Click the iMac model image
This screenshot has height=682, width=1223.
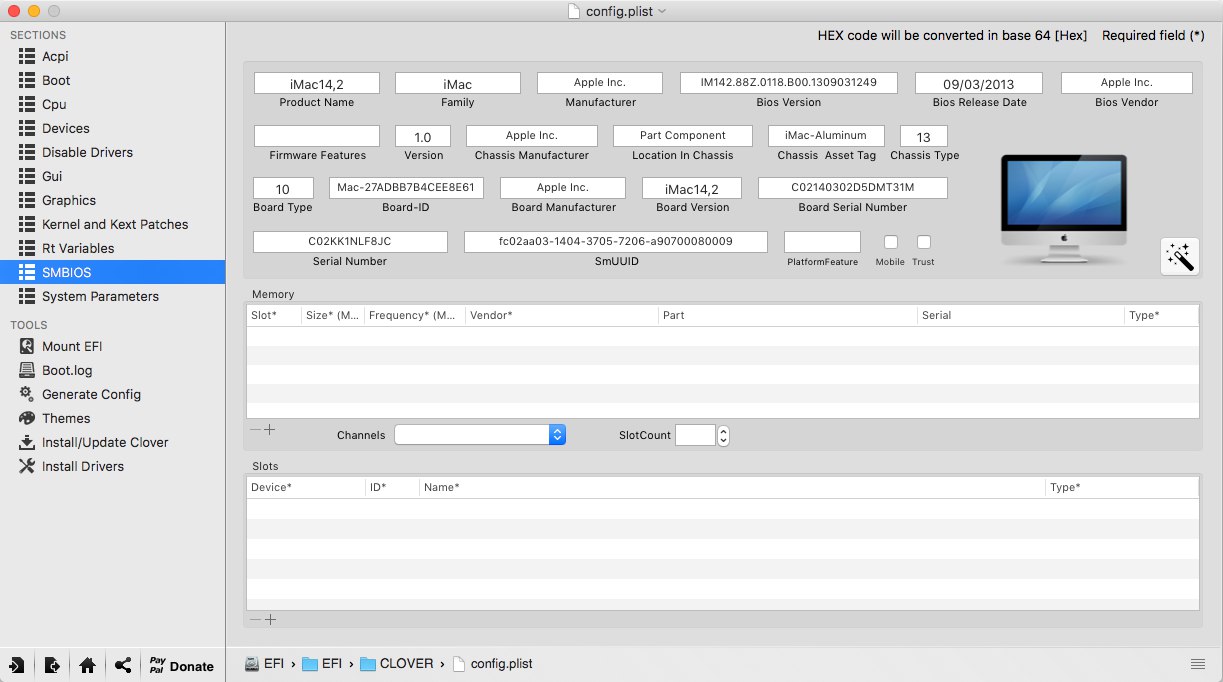[x=1064, y=211]
